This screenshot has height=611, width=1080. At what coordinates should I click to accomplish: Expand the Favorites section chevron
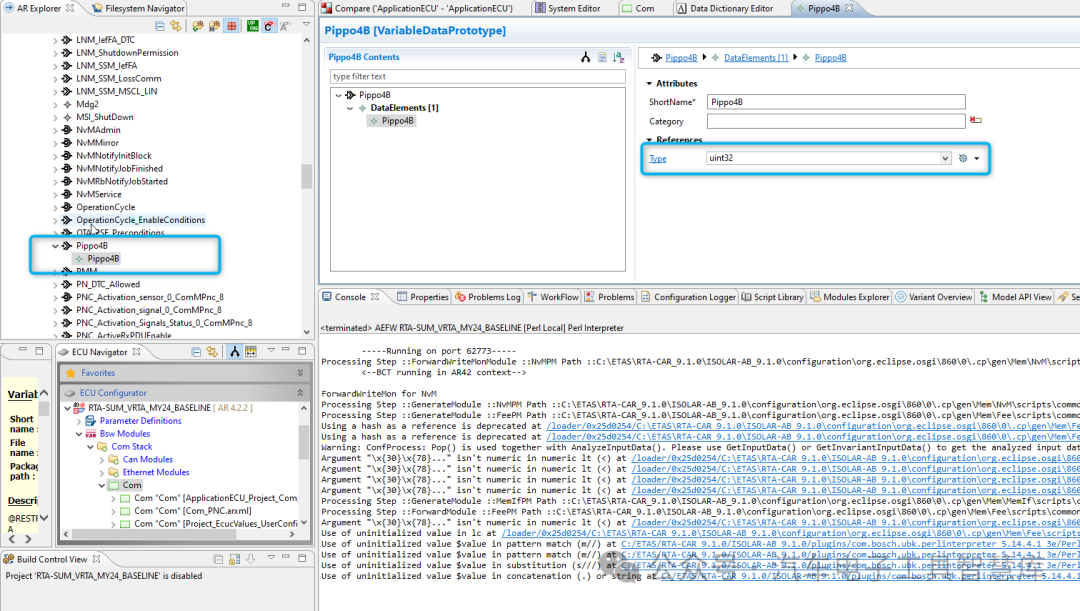(x=300, y=373)
